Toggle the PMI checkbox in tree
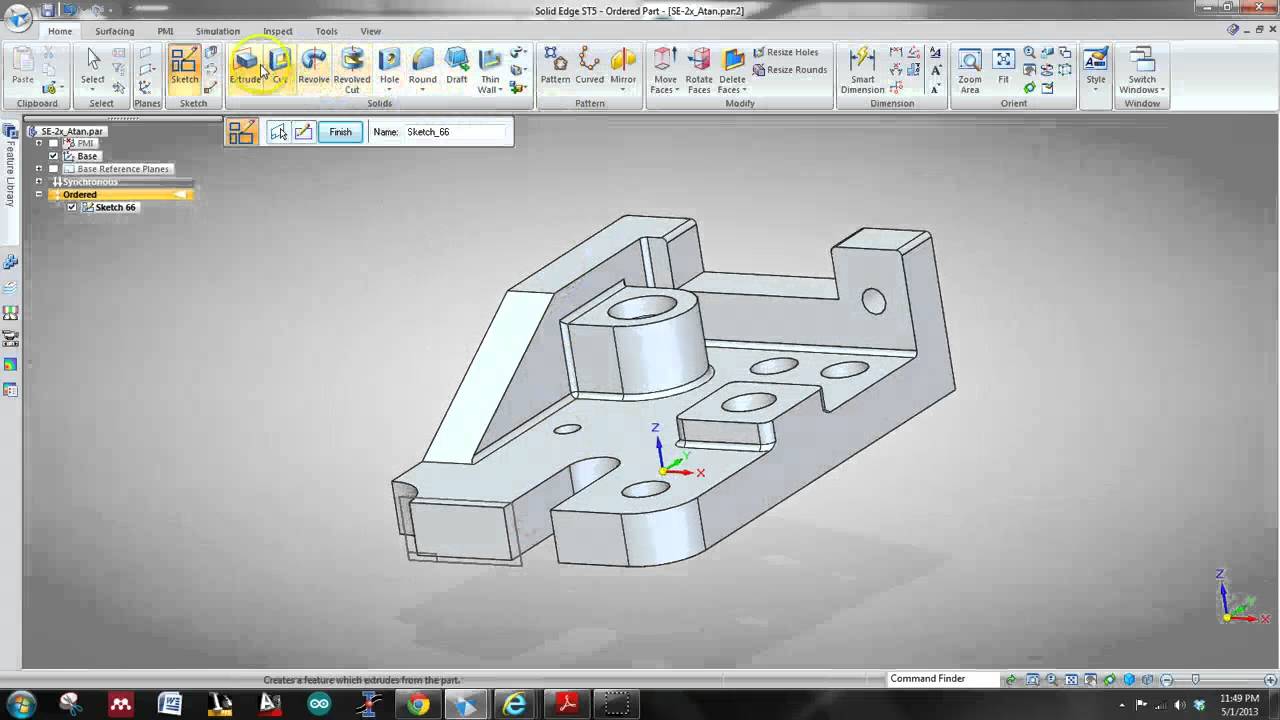The image size is (1280, 720). point(54,144)
